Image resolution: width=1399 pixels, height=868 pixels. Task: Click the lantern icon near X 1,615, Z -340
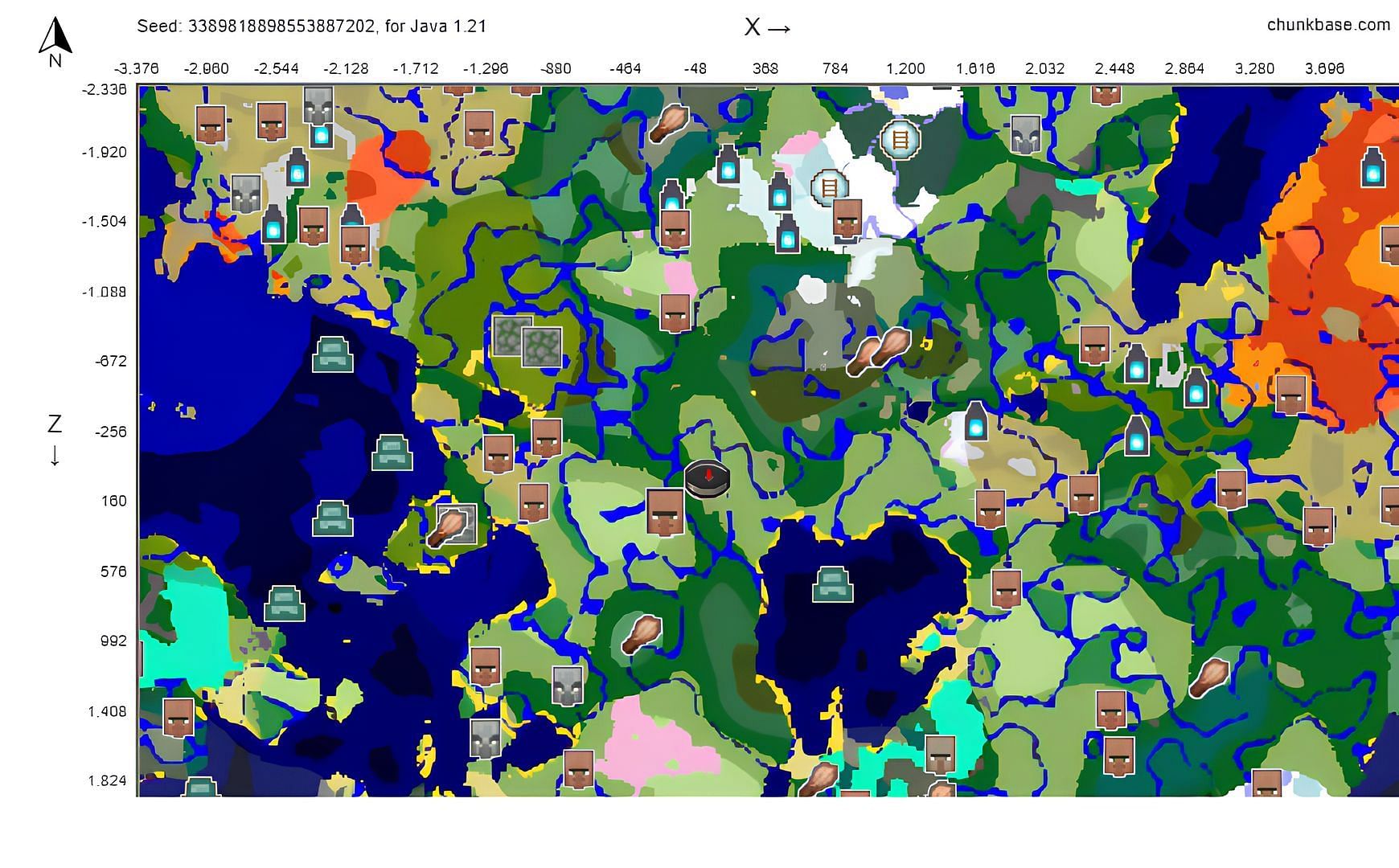point(976,421)
